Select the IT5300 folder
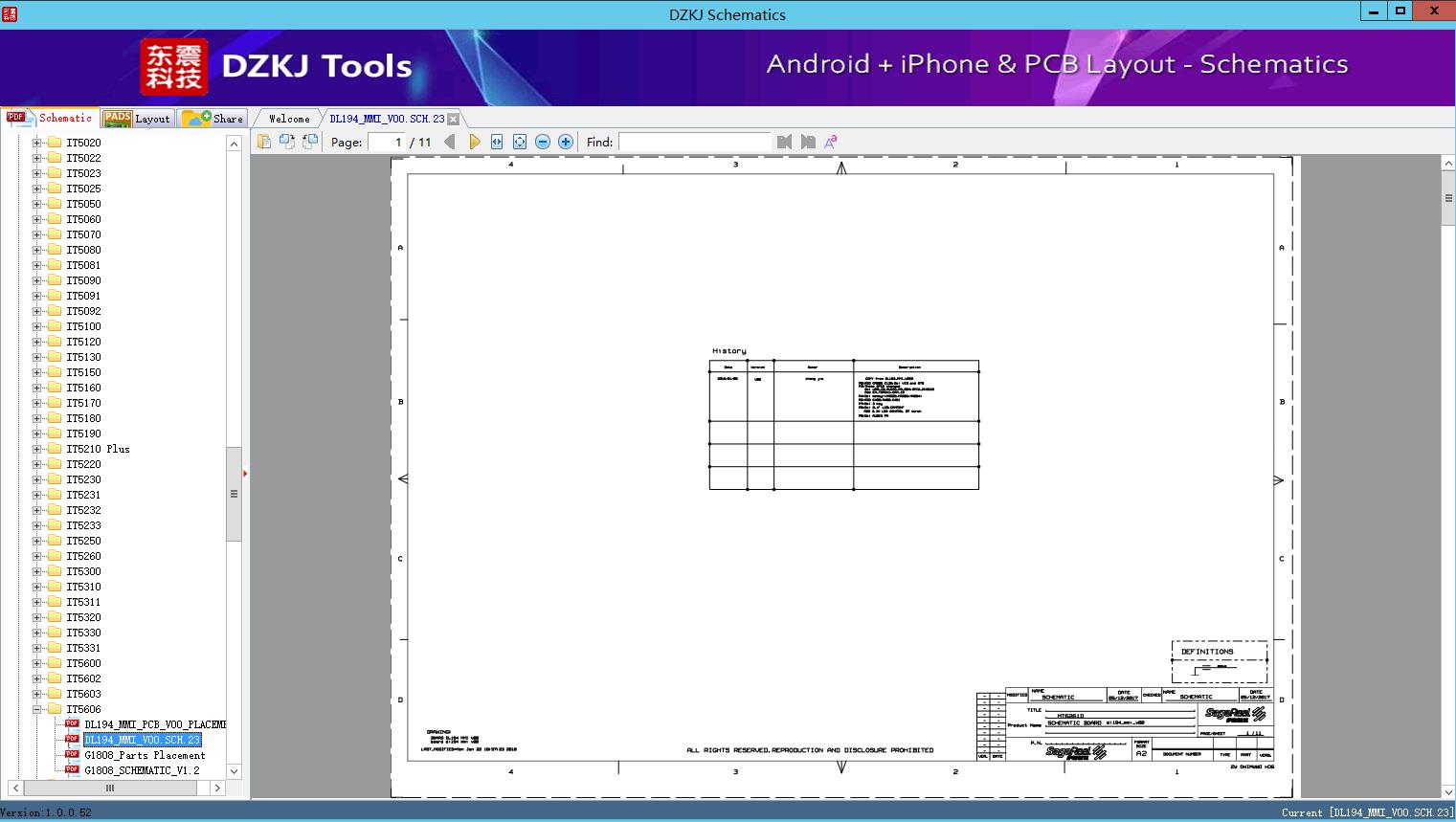 [x=83, y=571]
